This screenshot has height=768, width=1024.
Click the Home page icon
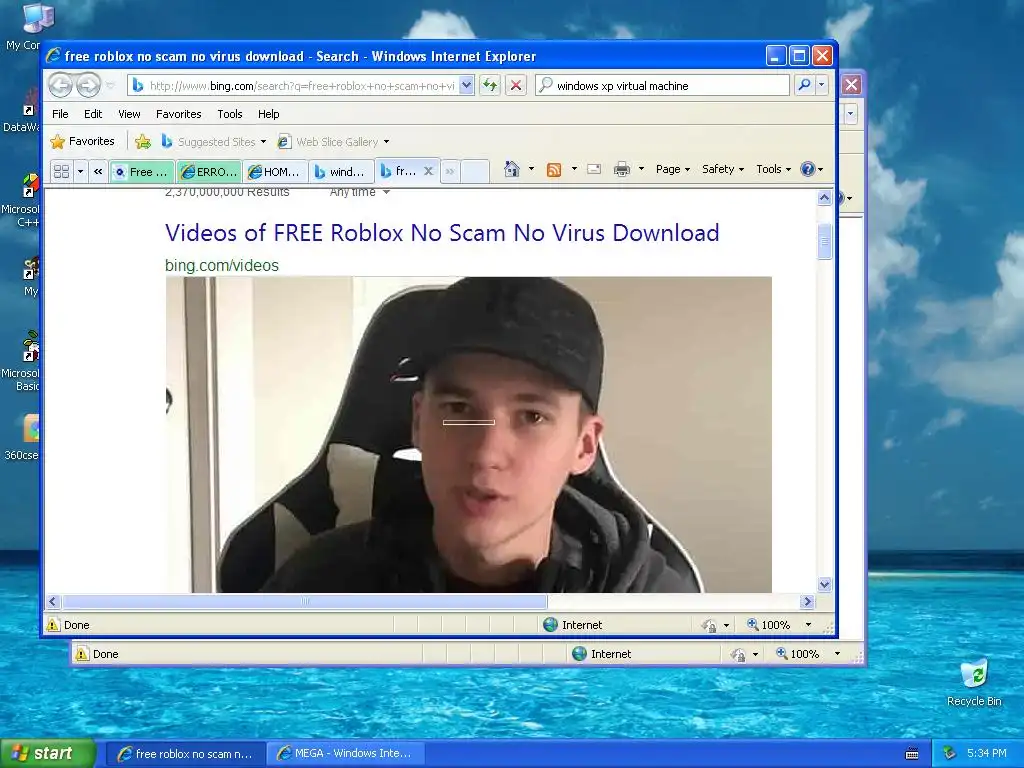511,169
